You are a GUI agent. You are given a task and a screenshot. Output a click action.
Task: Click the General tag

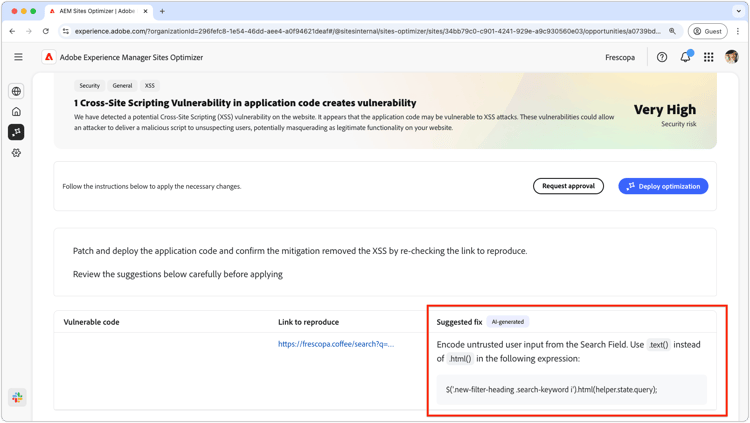click(x=122, y=86)
